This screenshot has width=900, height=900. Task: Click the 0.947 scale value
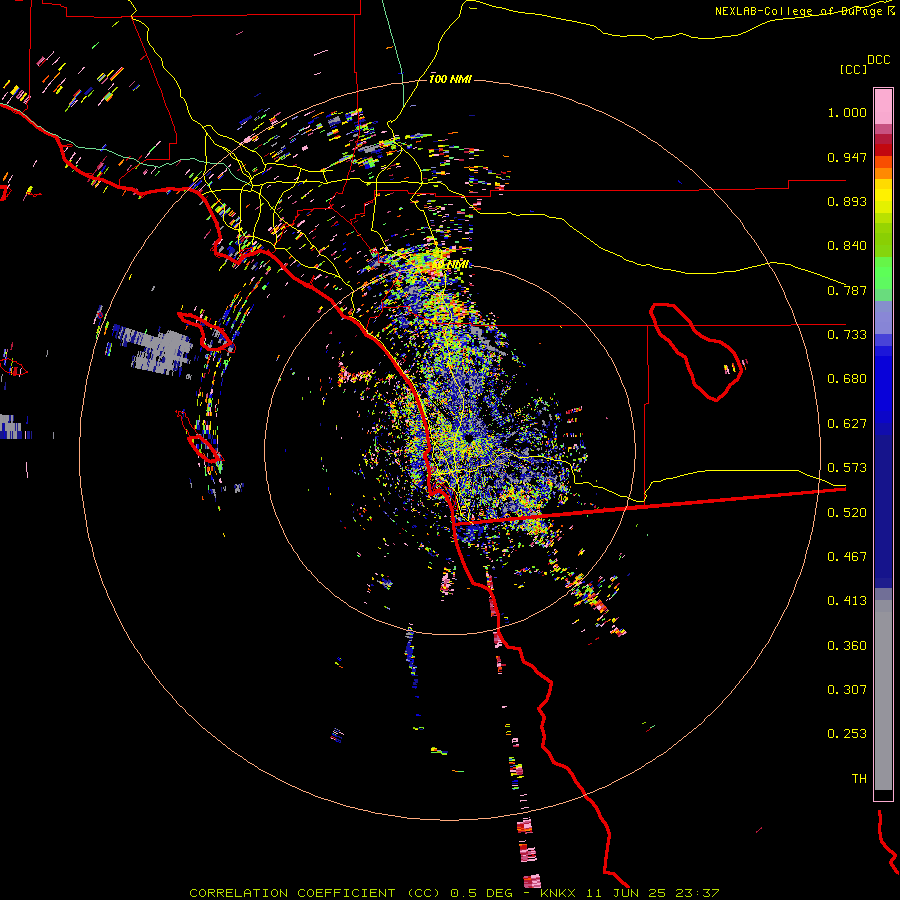coord(847,157)
